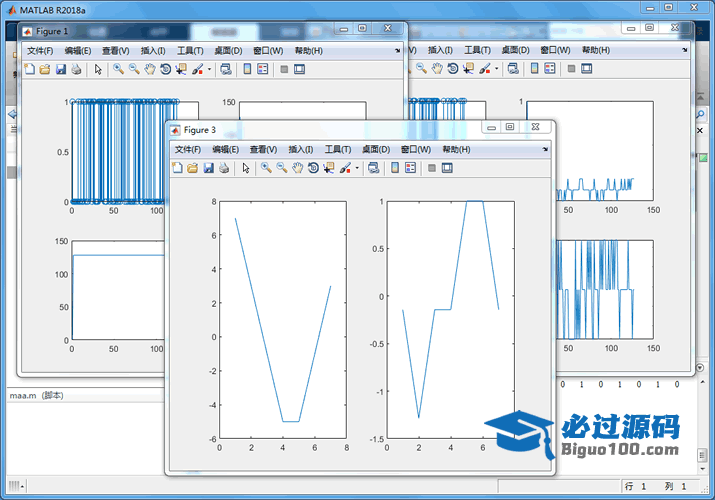Toggle Insert Colorbar in Figure 3 toolbar
Screen dimensions: 715x500
(395, 168)
